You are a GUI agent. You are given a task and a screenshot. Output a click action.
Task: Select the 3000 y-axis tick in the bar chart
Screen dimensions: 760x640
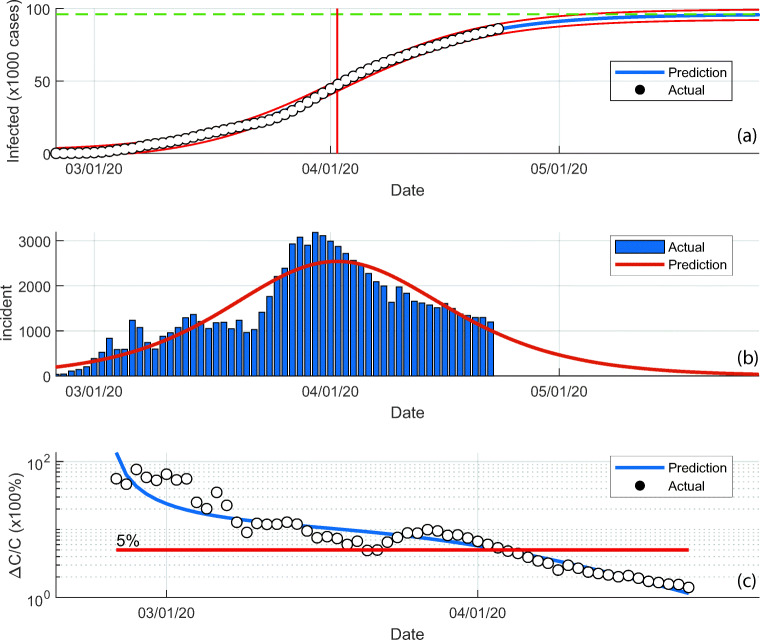click(x=33, y=242)
